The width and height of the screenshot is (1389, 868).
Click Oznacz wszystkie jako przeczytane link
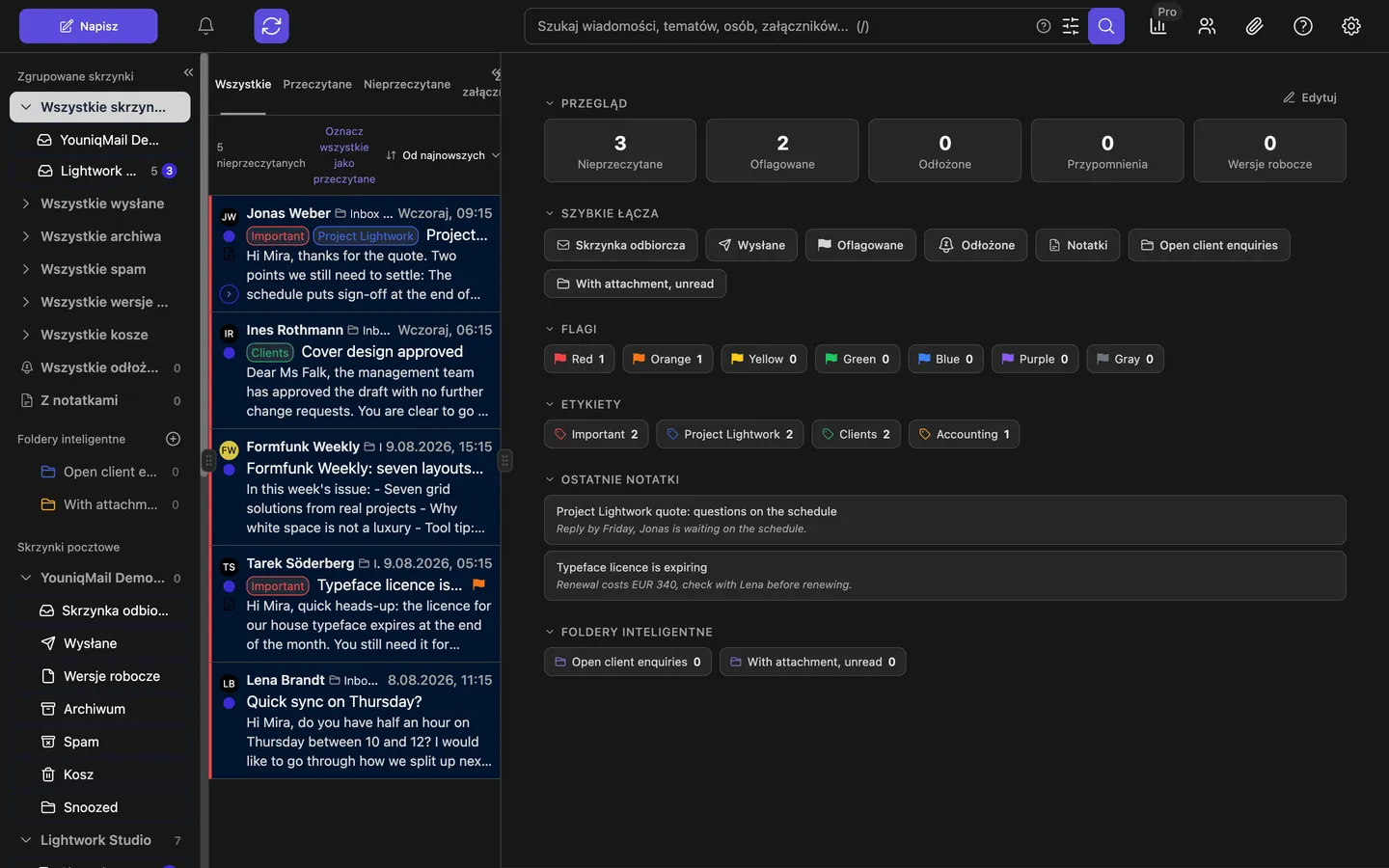click(x=344, y=155)
